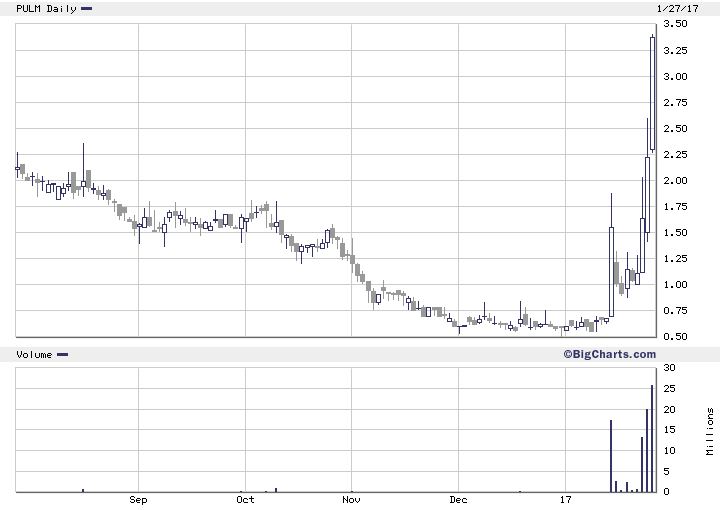Viewport: 720px width, 510px height.
Task: Click the 0.50 price axis label
Action: pyautogui.click(x=675, y=336)
